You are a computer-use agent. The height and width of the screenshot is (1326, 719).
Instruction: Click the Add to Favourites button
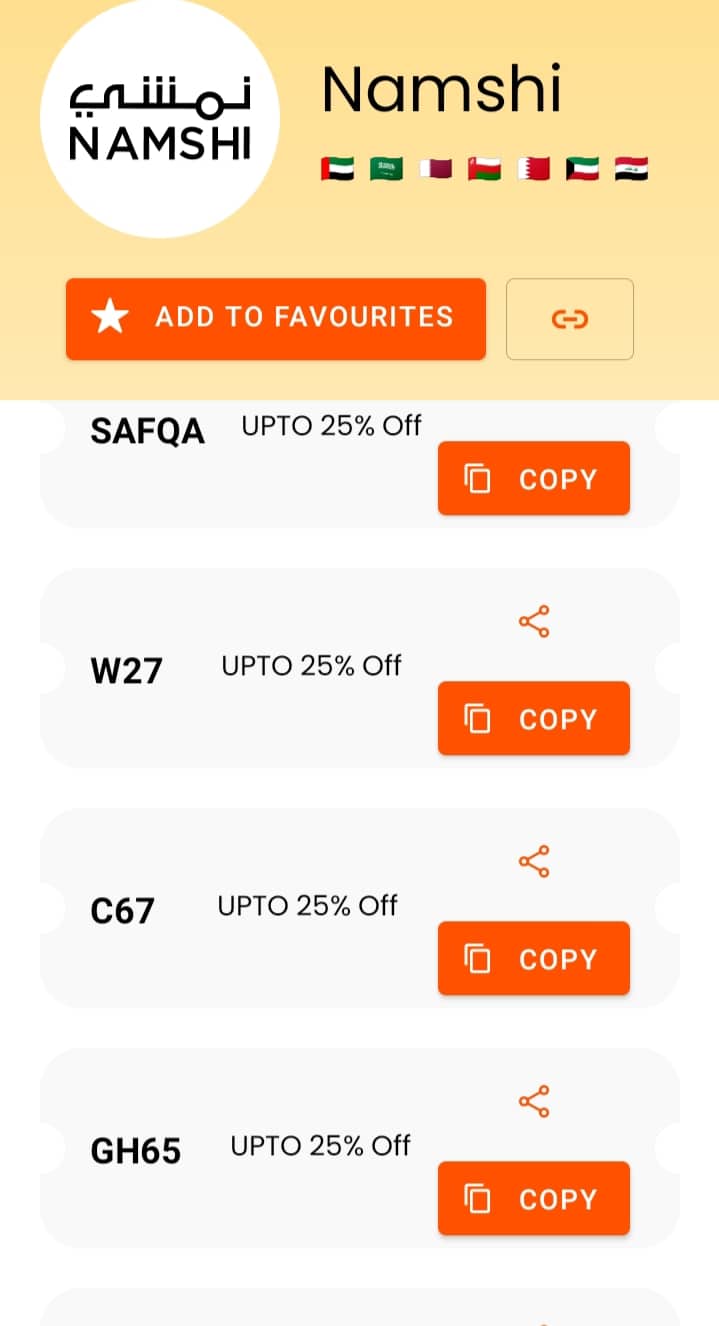pyautogui.click(x=275, y=318)
